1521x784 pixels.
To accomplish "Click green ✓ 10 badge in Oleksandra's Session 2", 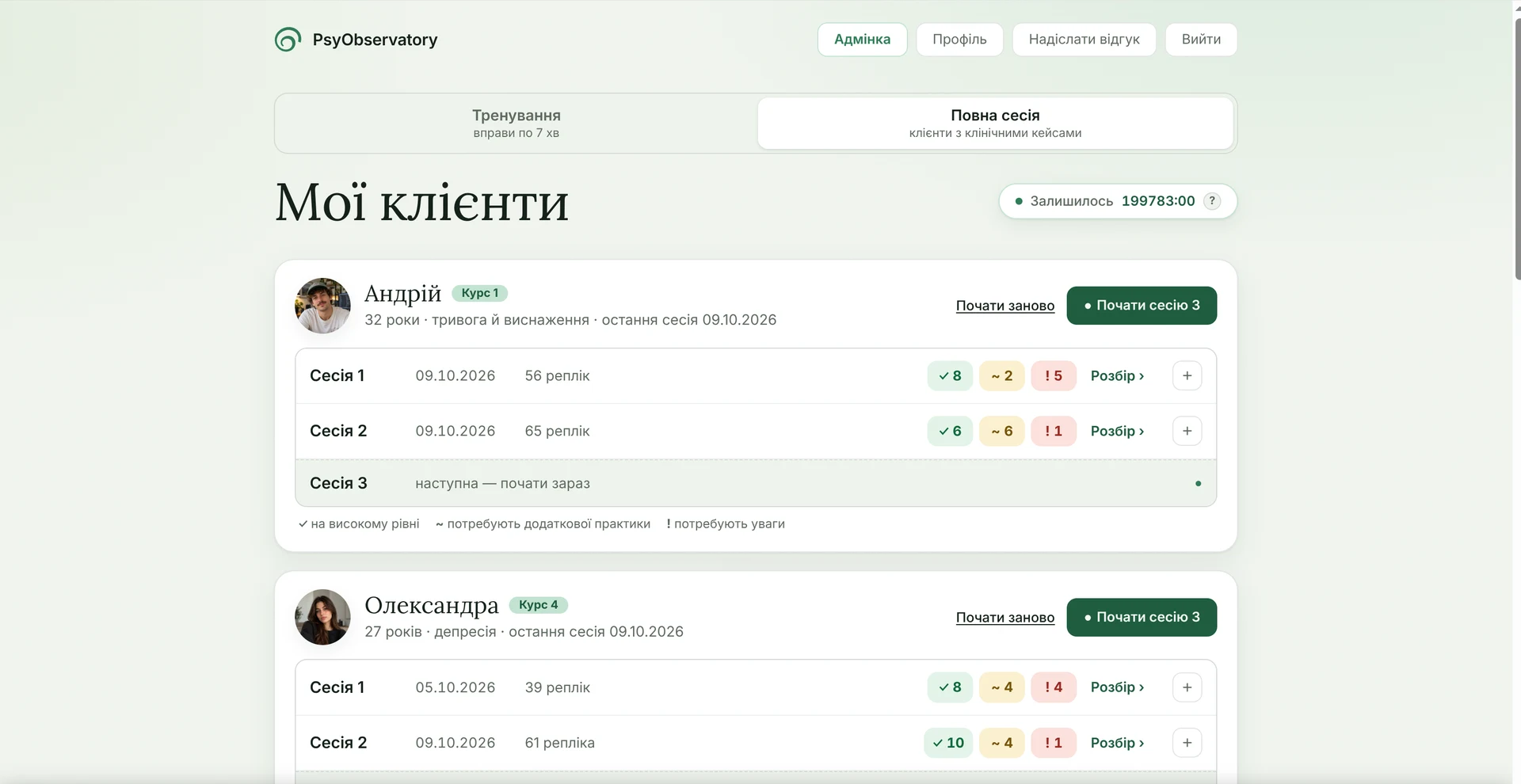I will point(948,743).
